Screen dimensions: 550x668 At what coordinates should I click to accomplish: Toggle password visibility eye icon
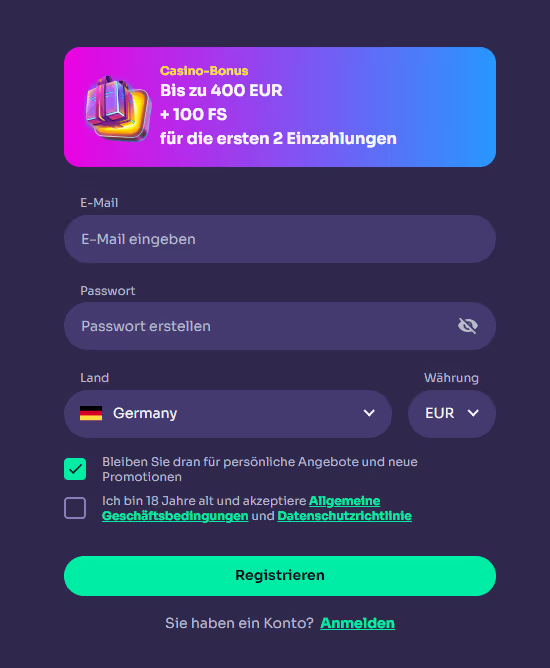click(x=467, y=326)
